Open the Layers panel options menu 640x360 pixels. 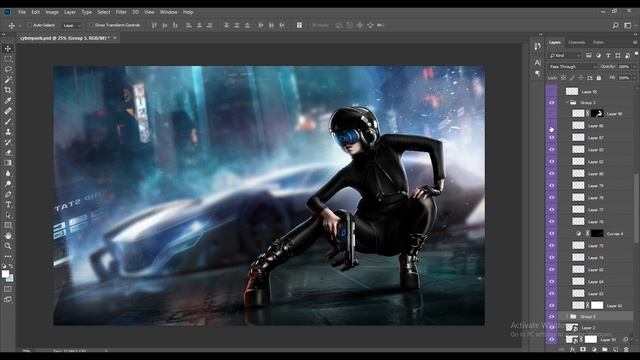[635, 42]
